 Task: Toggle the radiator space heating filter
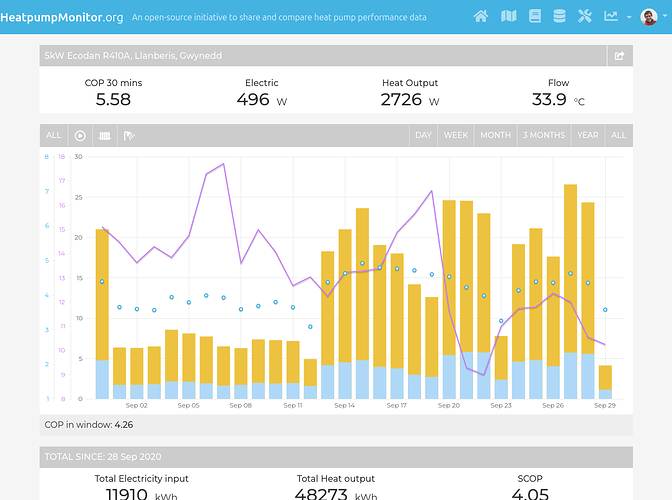105,135
